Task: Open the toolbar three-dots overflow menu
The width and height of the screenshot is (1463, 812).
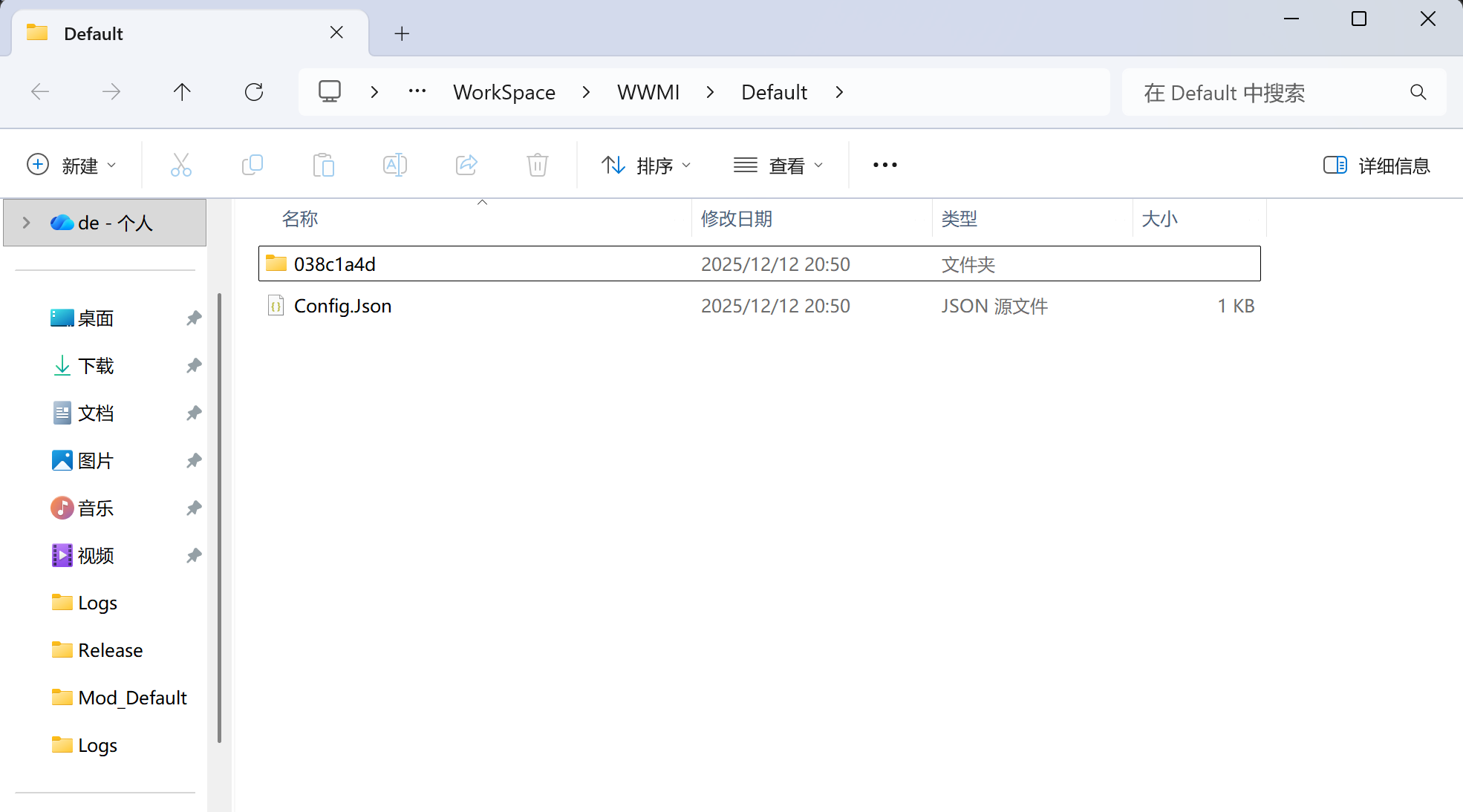Action: [x=884, y=165]
